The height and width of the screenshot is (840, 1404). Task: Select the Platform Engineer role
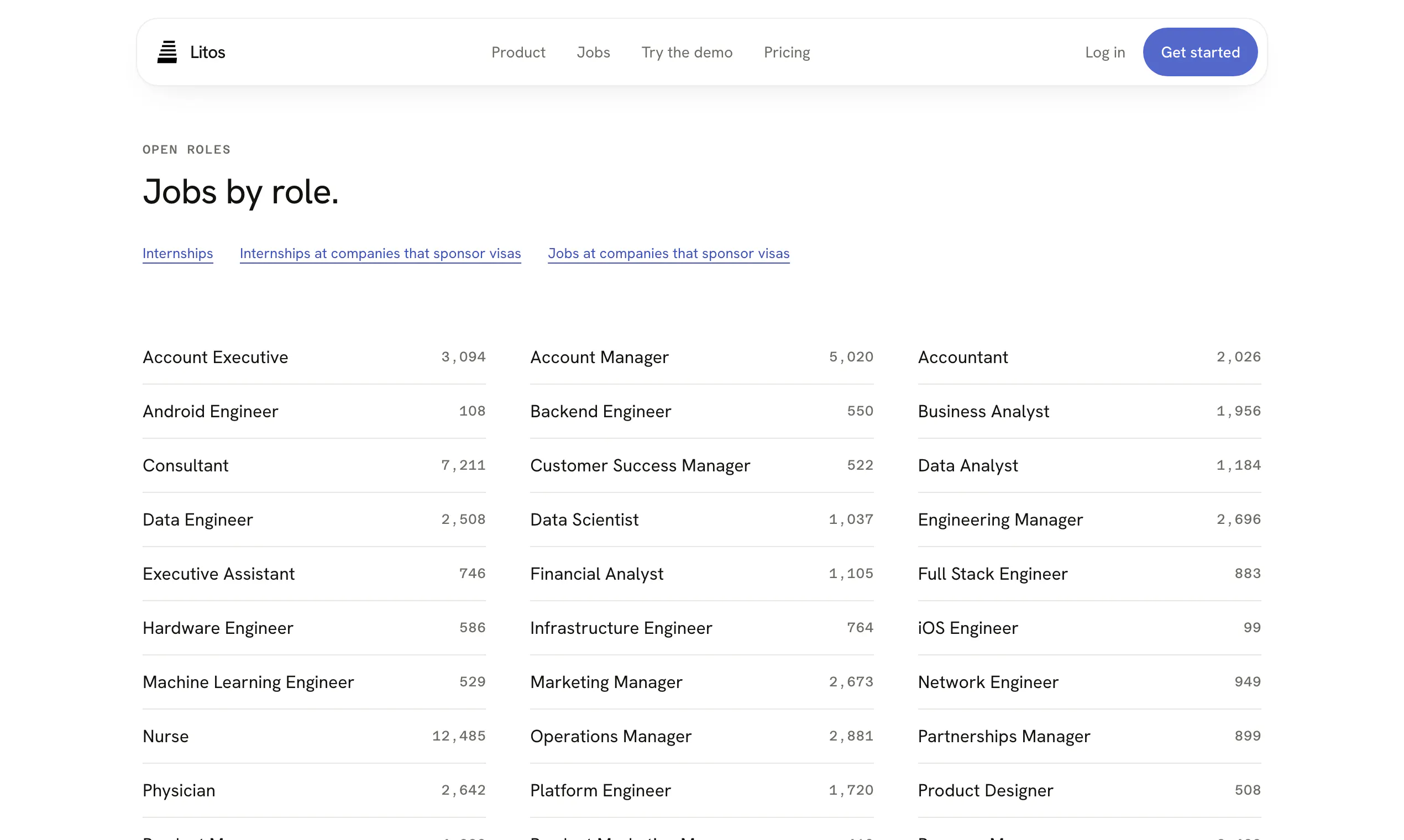pyautogui.click(x=701, y=791)
